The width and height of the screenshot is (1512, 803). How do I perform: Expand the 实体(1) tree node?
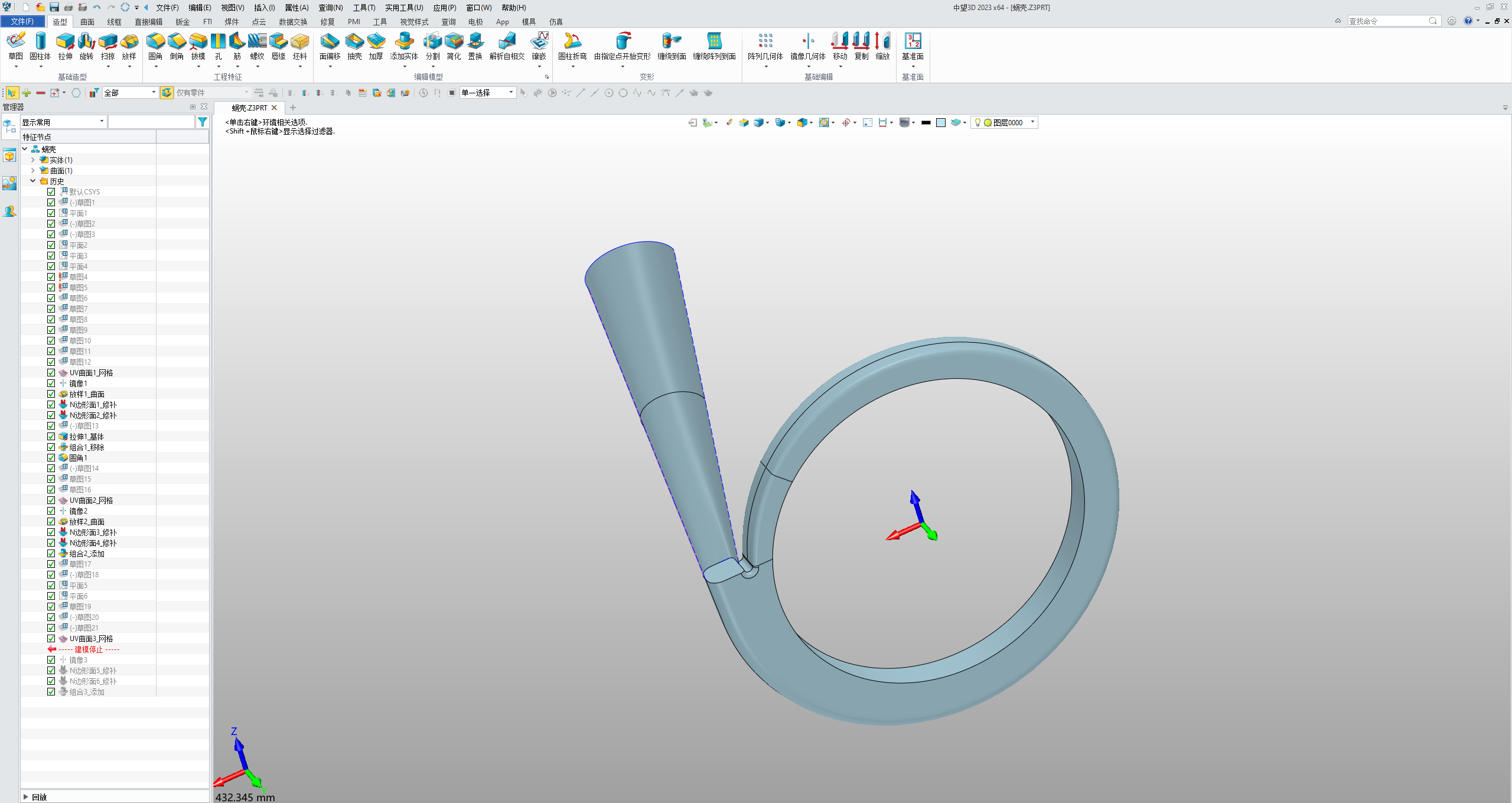[x=33, y=160]
